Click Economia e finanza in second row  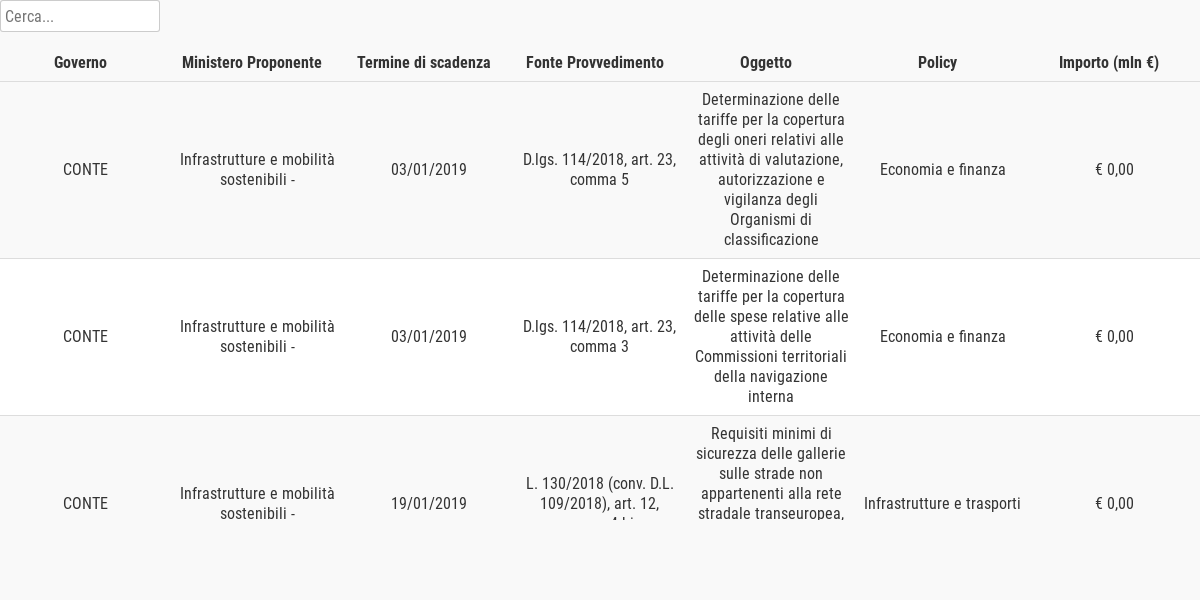coord(942,337)
